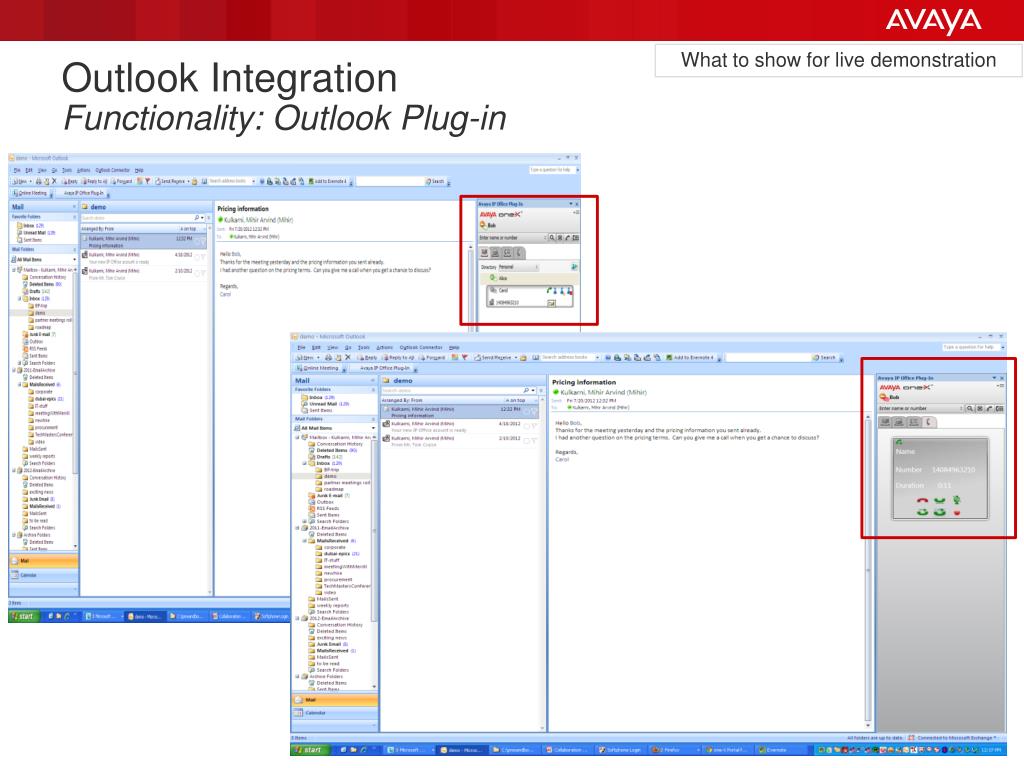Click Reply to All in the front Outlook toolbar
Screen dimensions: 1024x768
click(x=399, y=358)
